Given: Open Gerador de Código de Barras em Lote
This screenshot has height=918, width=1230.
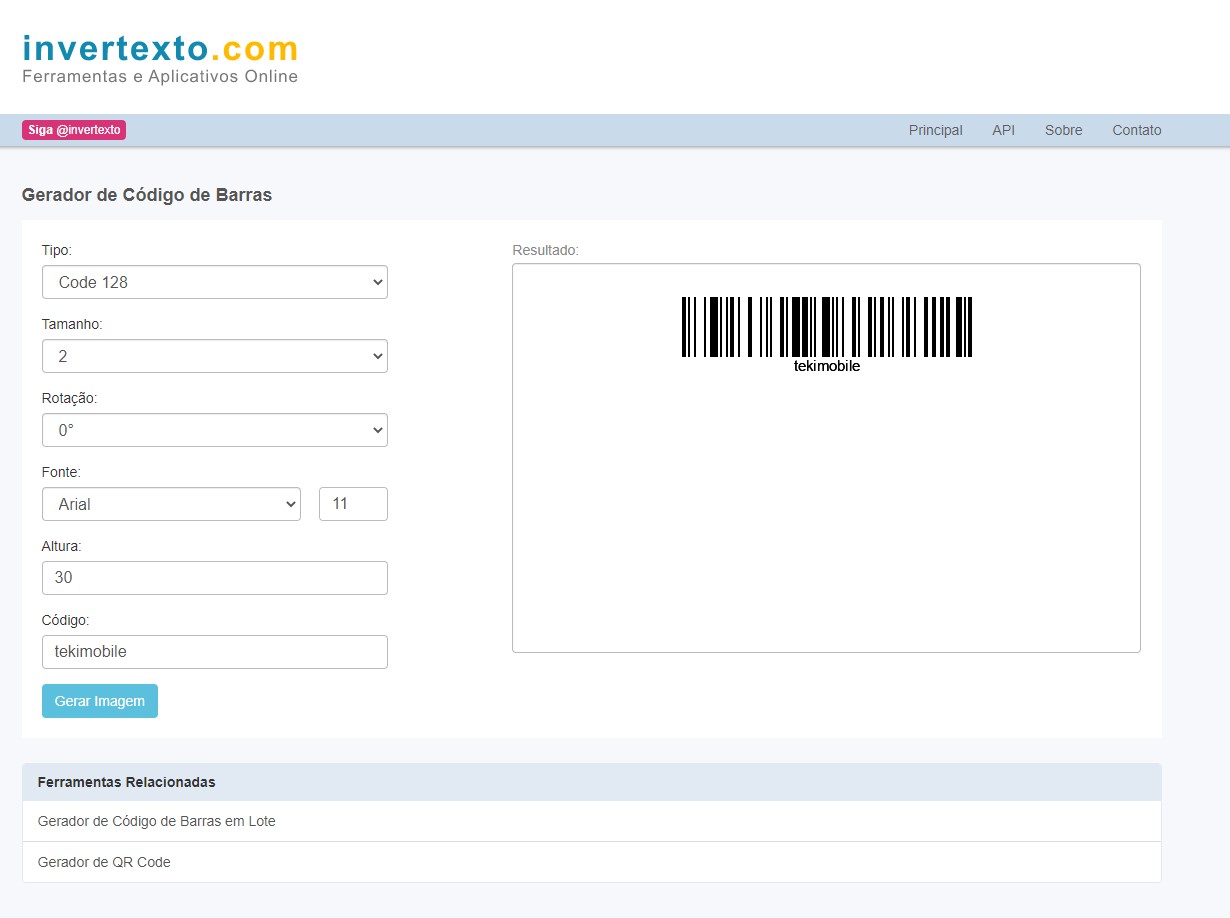Looking at the screenshot, I should coord(157,821).
